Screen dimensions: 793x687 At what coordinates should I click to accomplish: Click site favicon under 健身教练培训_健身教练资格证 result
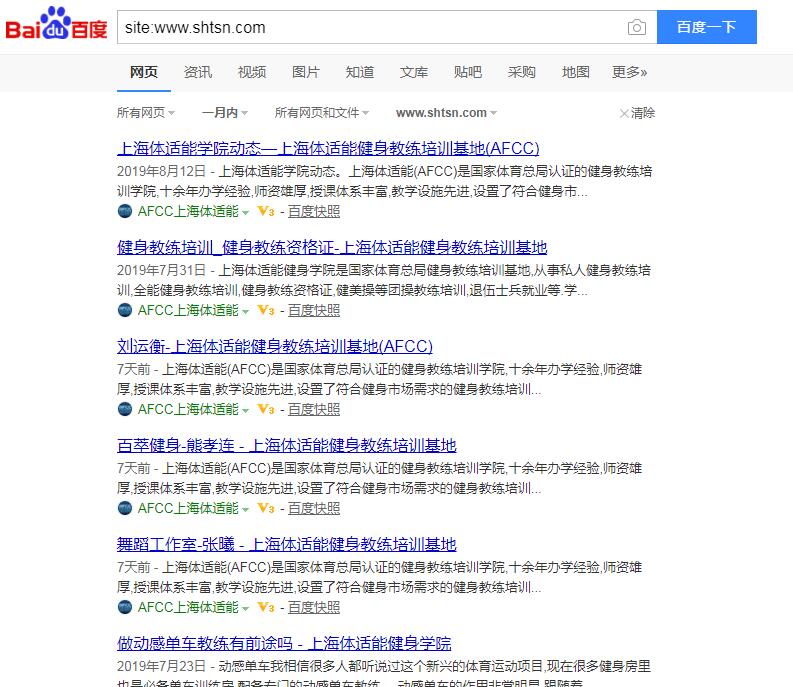coord(125,310)
